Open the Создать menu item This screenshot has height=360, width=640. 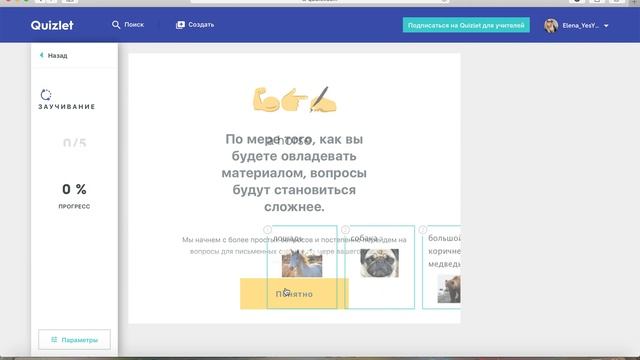(201, 25)
